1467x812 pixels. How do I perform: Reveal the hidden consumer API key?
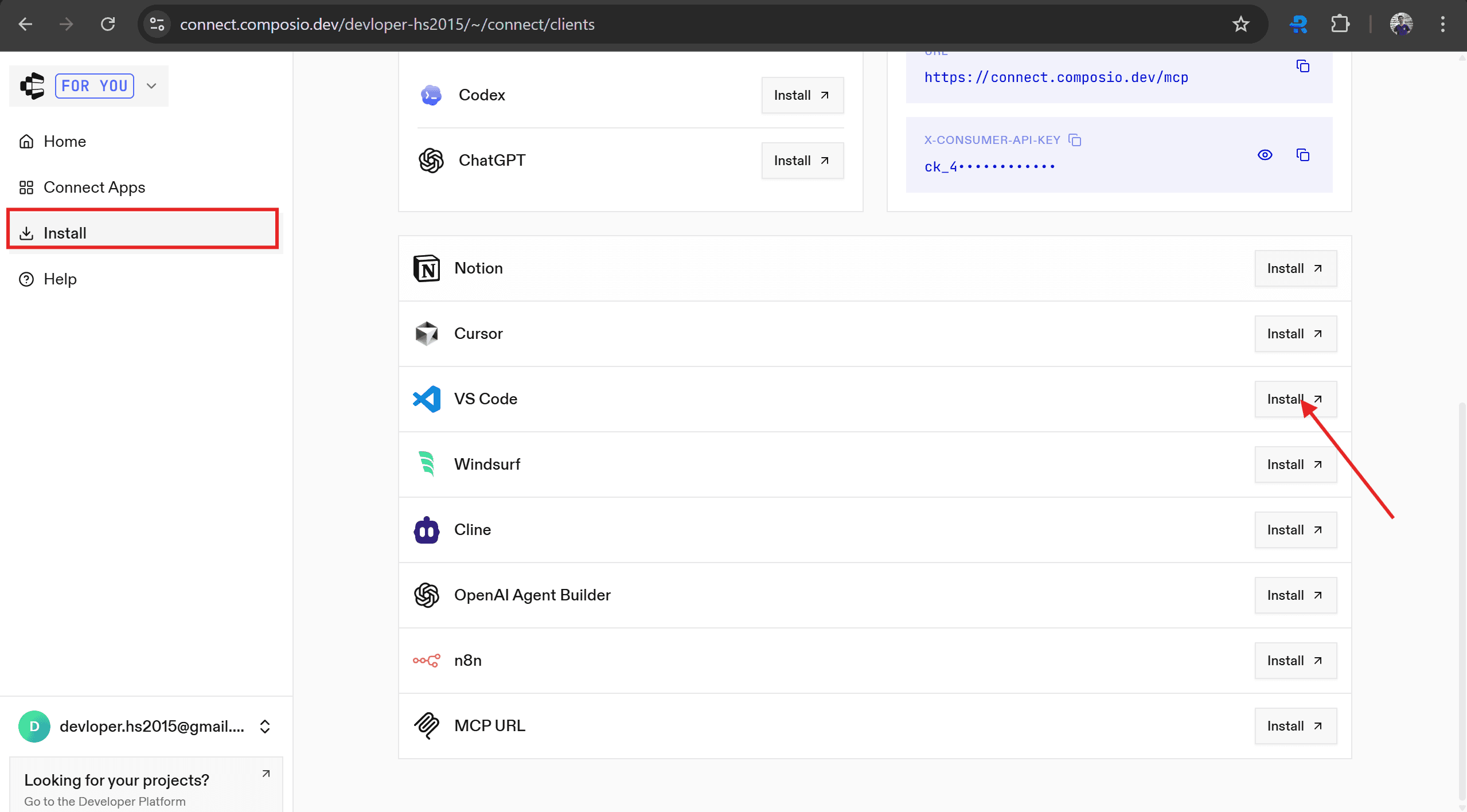click(1265, 155)
